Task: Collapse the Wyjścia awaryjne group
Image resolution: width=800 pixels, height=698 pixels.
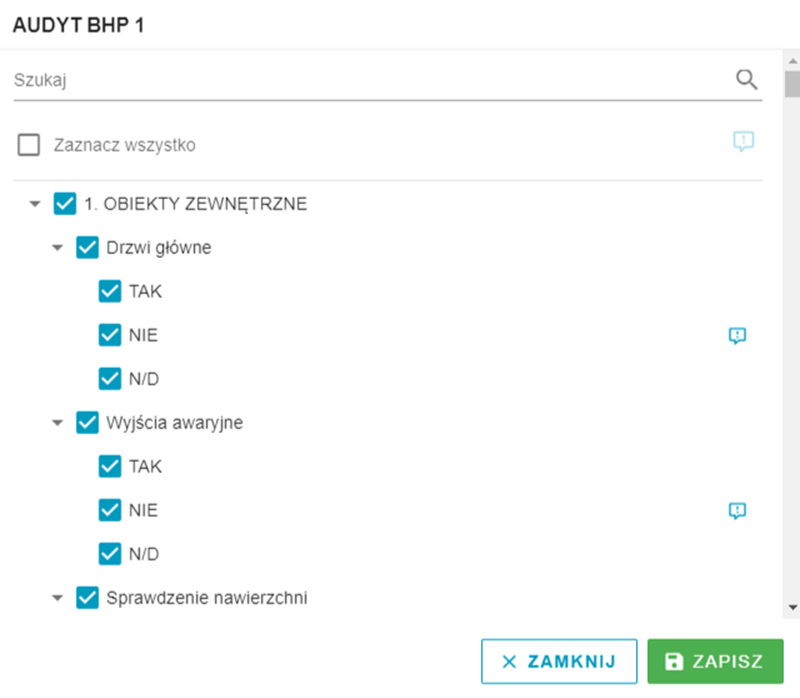Action: [57, 423]
